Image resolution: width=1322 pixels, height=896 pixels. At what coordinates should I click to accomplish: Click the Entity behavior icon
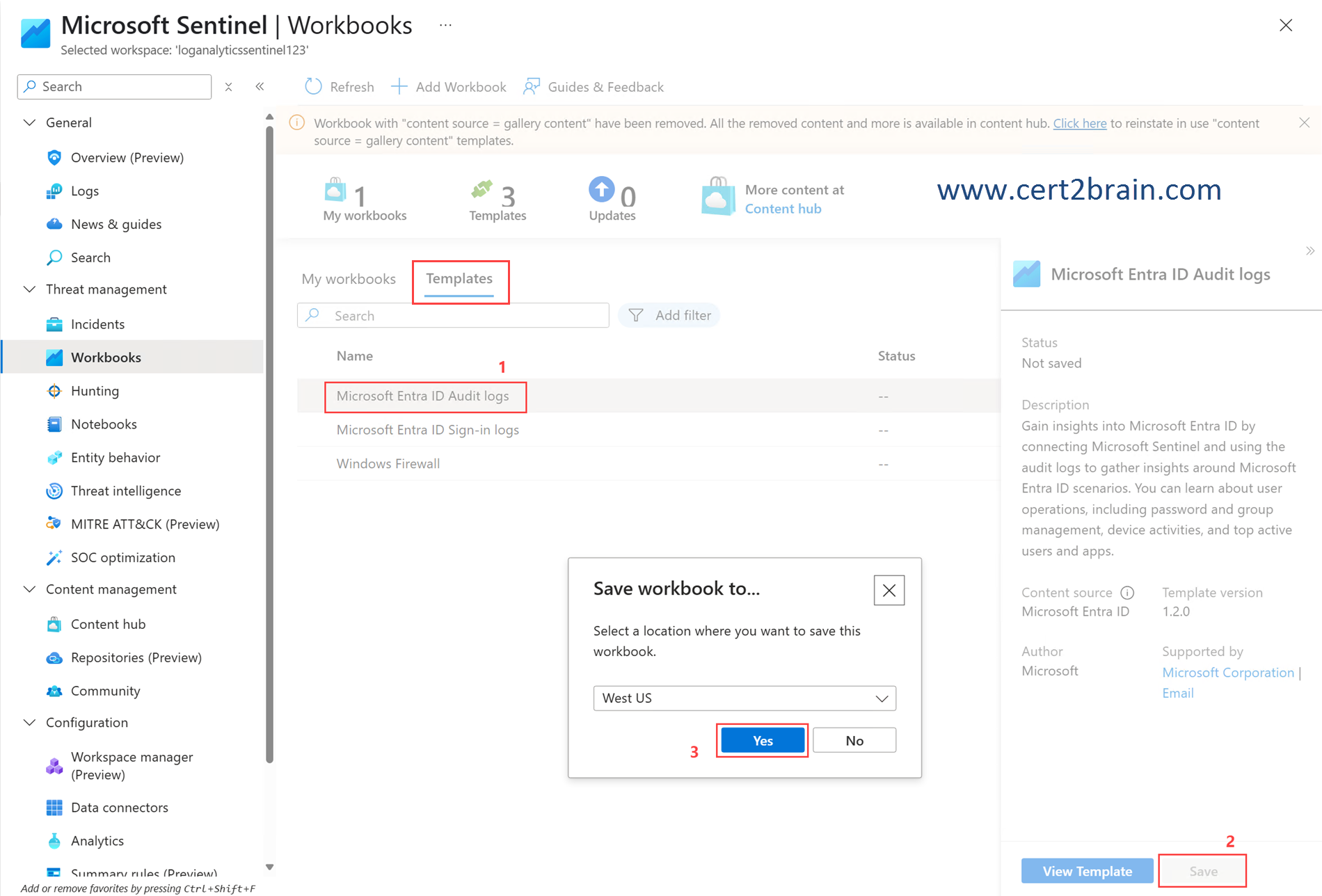(x=54, y=458)
